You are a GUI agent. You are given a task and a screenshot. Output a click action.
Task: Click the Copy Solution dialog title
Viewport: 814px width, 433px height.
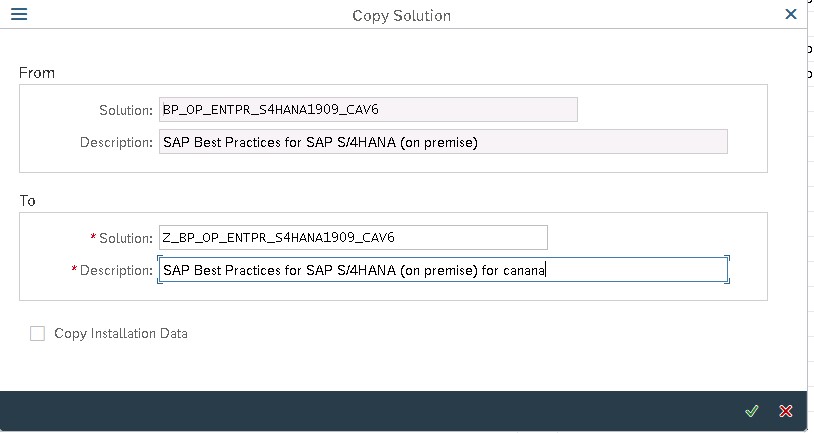coord(401,16)
